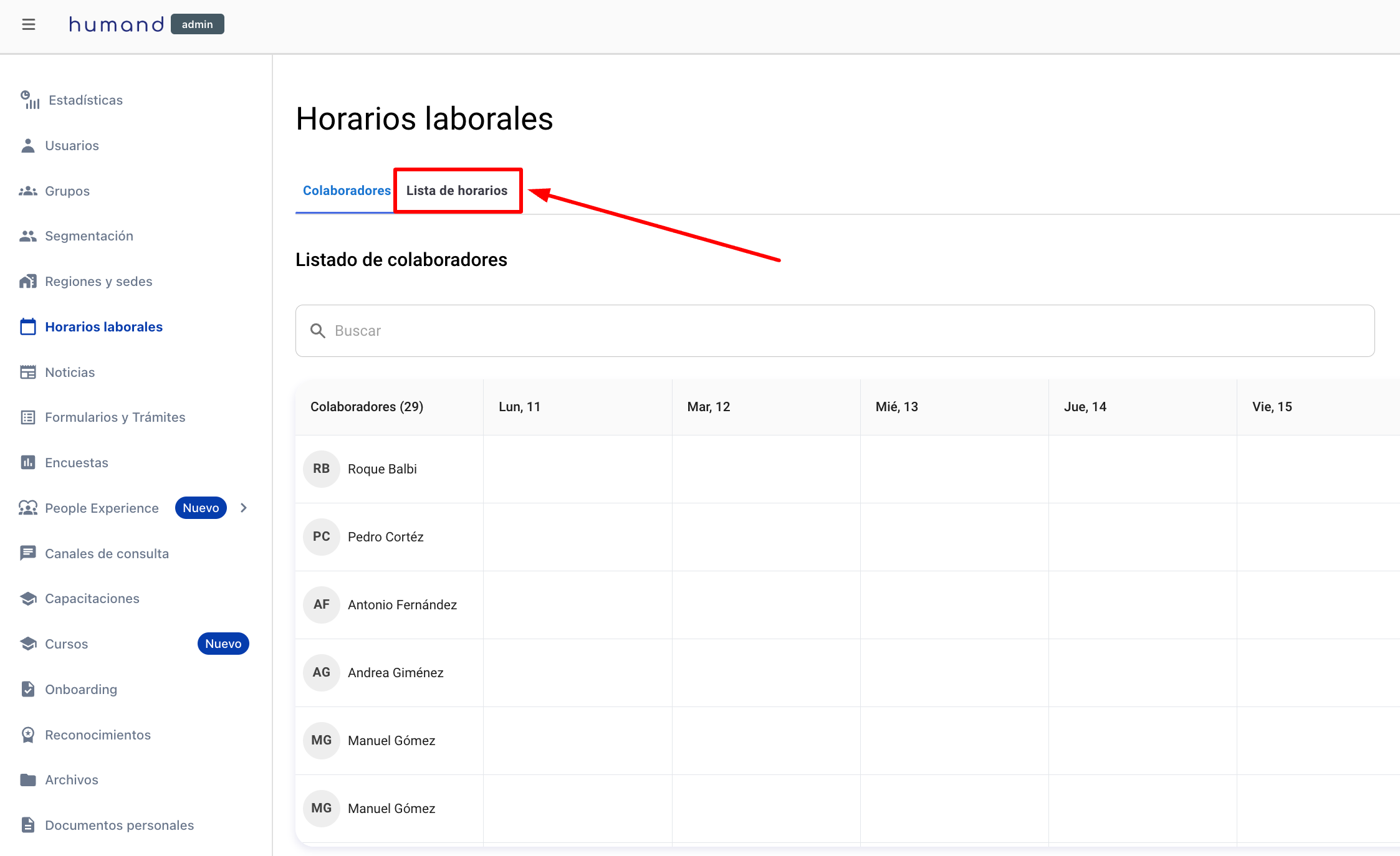Click Antonio Fernández's AF avatar
The width and height of the screenshot is (1400, 856).
tap(322, 604)
